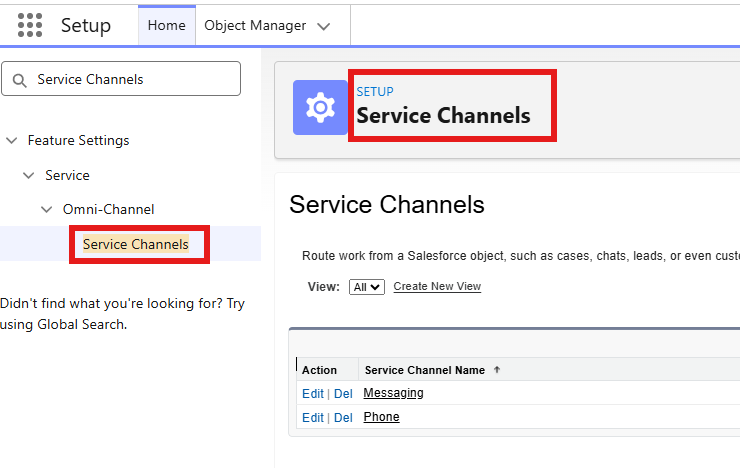740x468 pixels.
Task: Delete the Phone service channel
Action: 343,418
